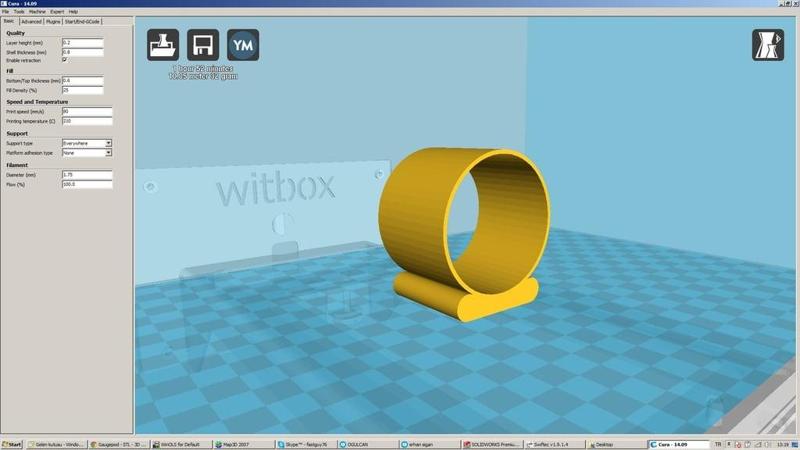This screenshot has width=800, height=450.
Task: Click the print time estimate text
Action: [203, 68]
